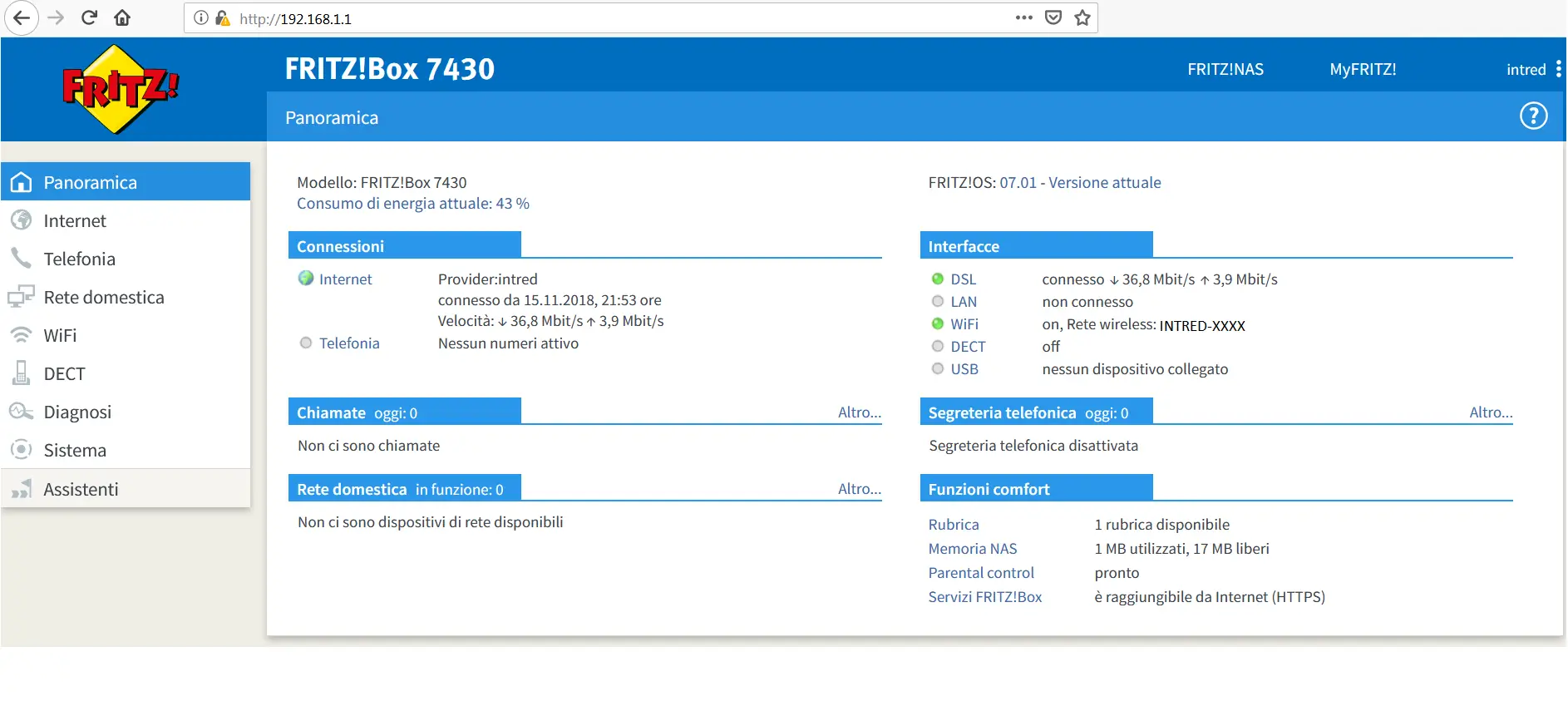The image size is (1568, 706).
Task: Click Telefonia phone icon in sidebar
Action: coord(22,259)
